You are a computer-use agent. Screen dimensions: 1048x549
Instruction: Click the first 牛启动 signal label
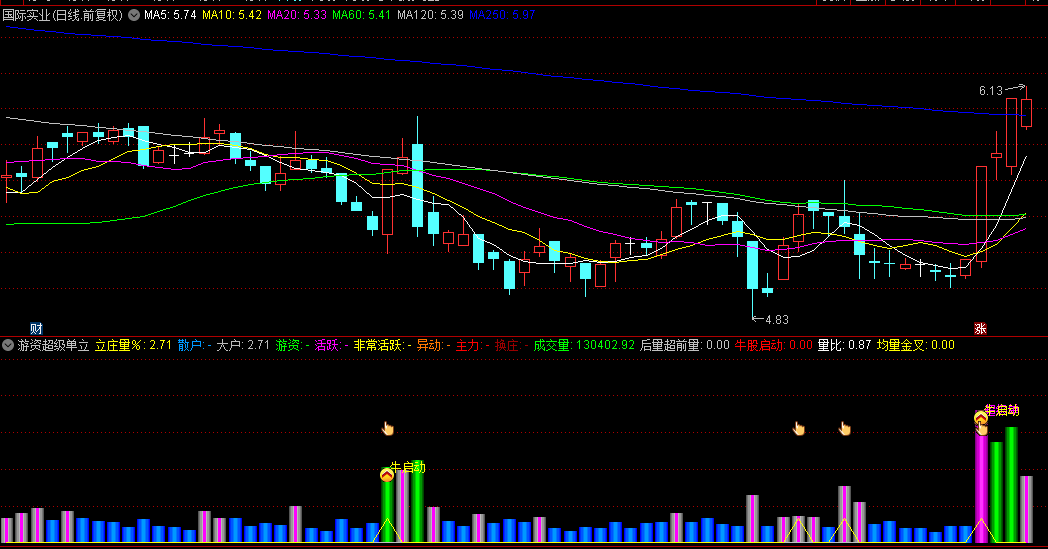[x=408, y=467]
